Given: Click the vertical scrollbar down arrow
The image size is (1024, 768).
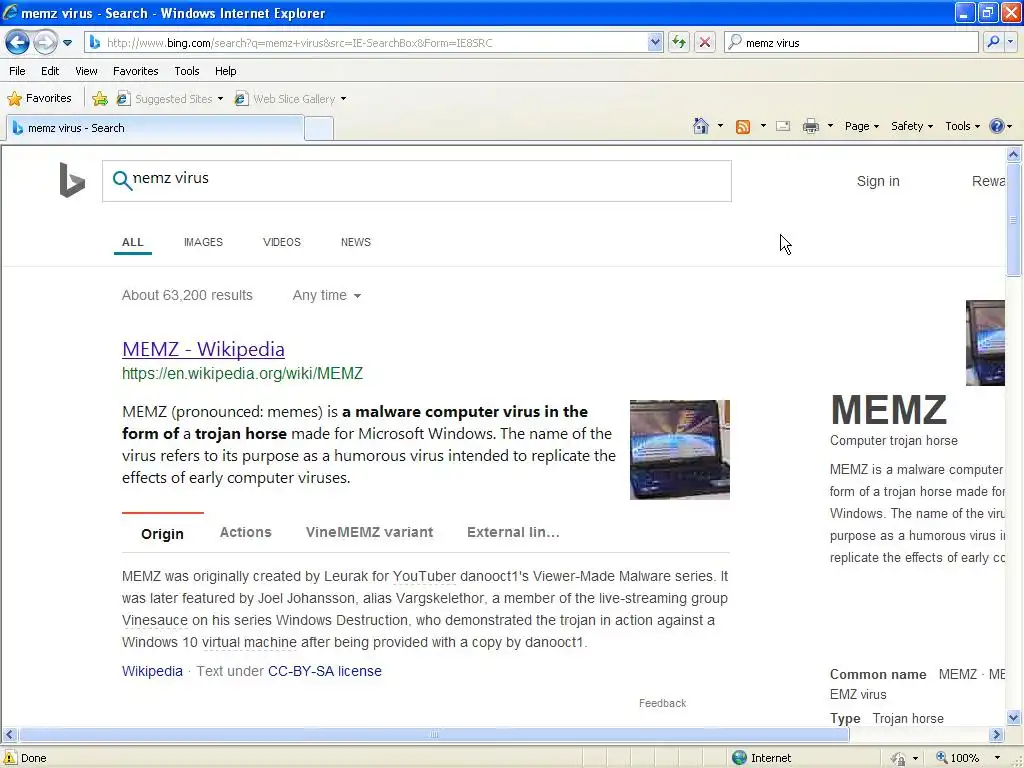Looking at the screenshot, I should tap(1014, 718).
